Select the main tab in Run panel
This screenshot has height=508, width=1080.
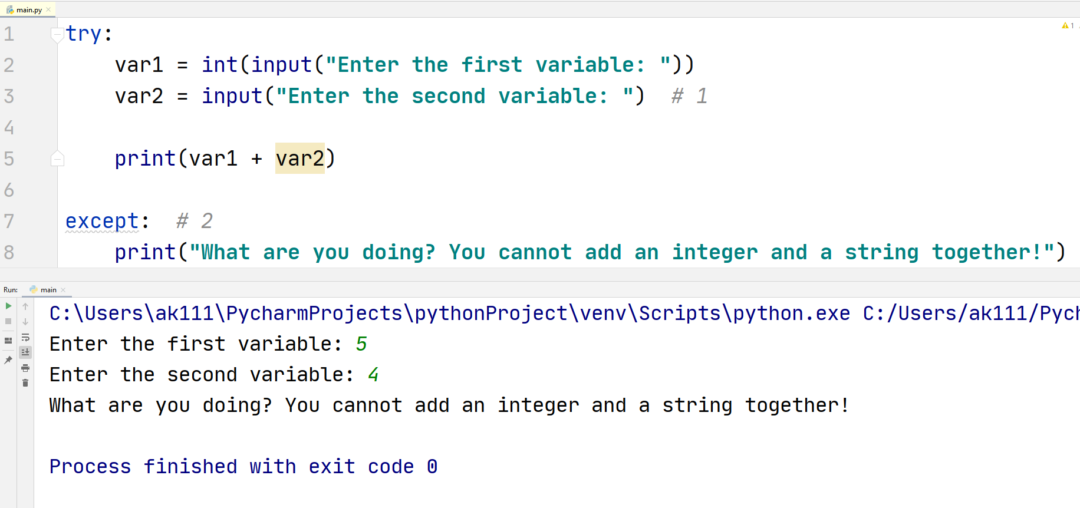[48, 289]
